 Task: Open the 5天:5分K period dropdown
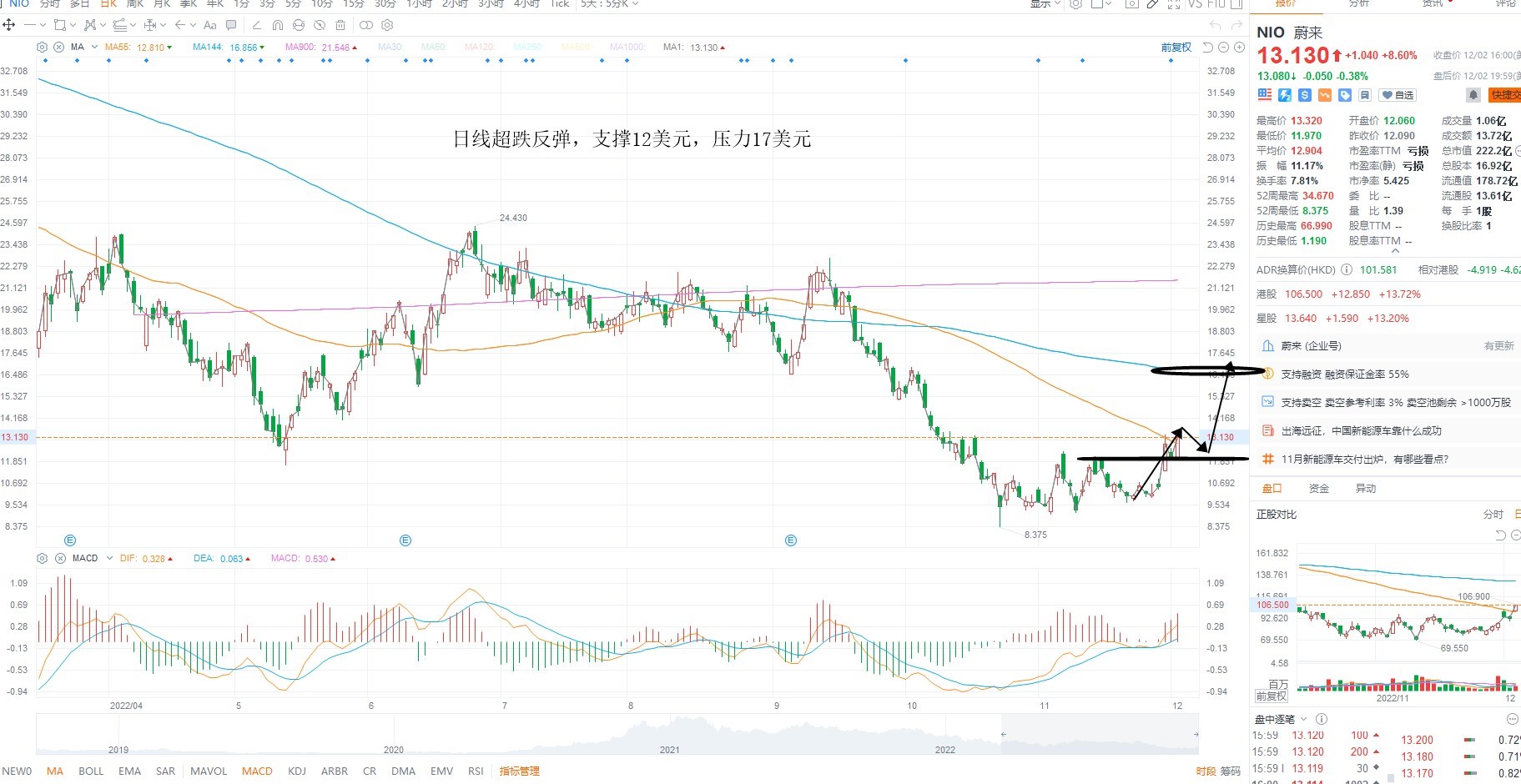point(610,4)
